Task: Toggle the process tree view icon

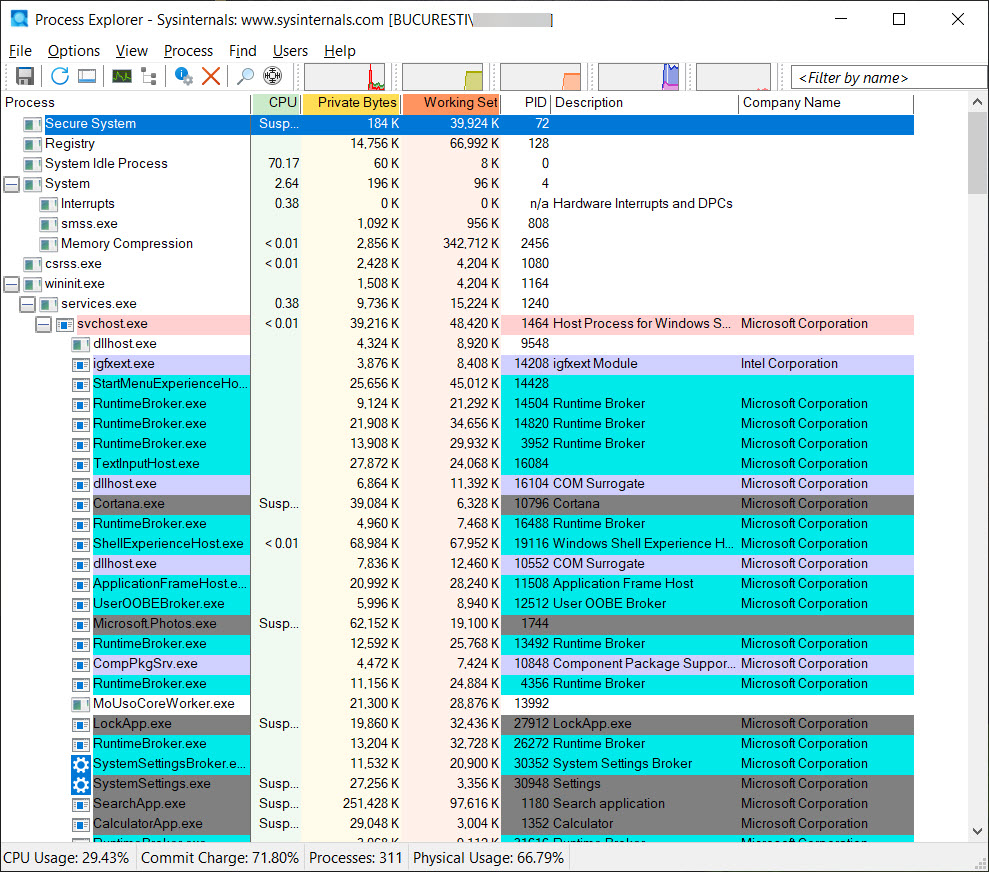Action: pos(149,76)
